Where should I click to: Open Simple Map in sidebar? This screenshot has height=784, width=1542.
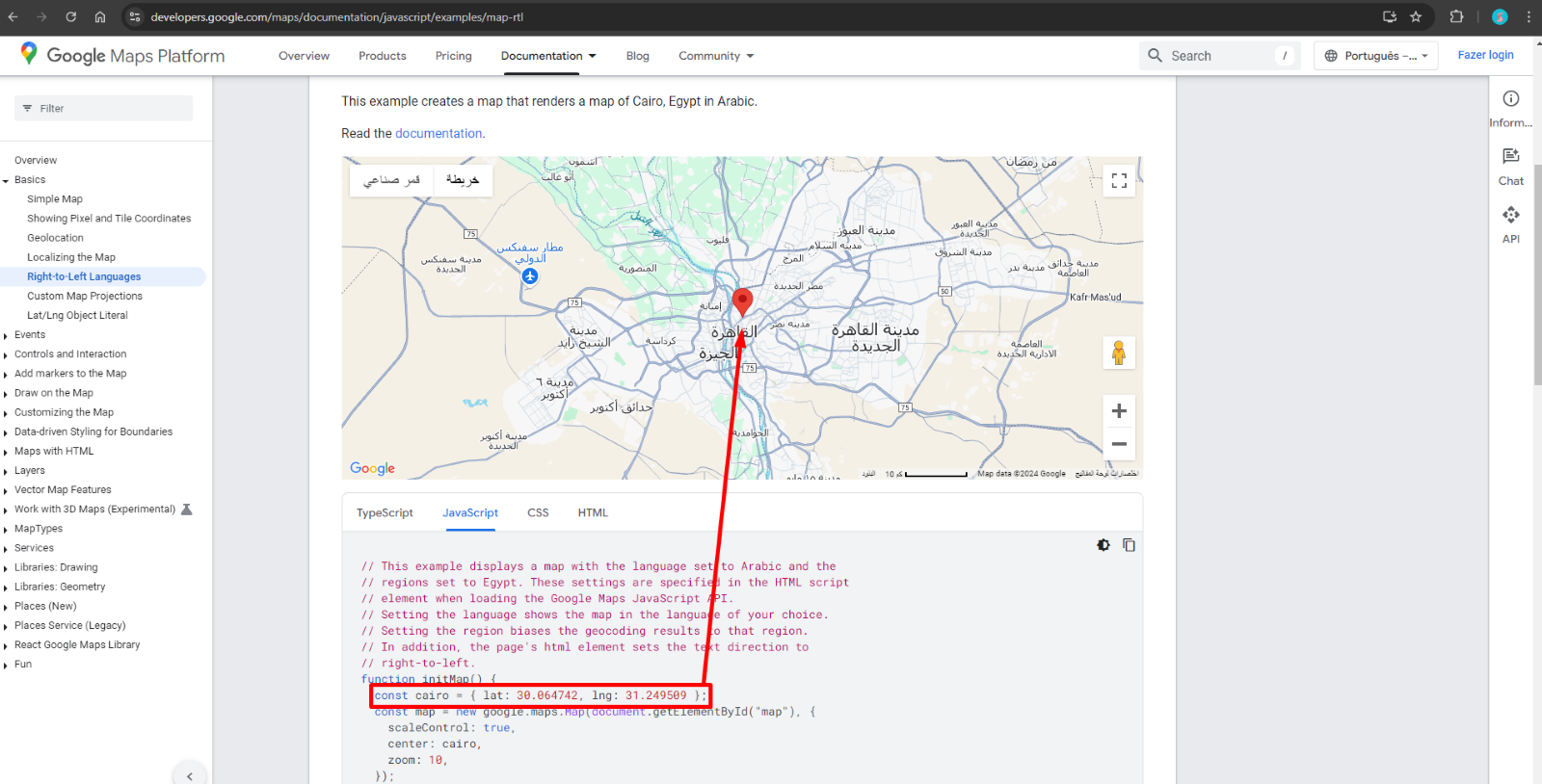point(55,199)
